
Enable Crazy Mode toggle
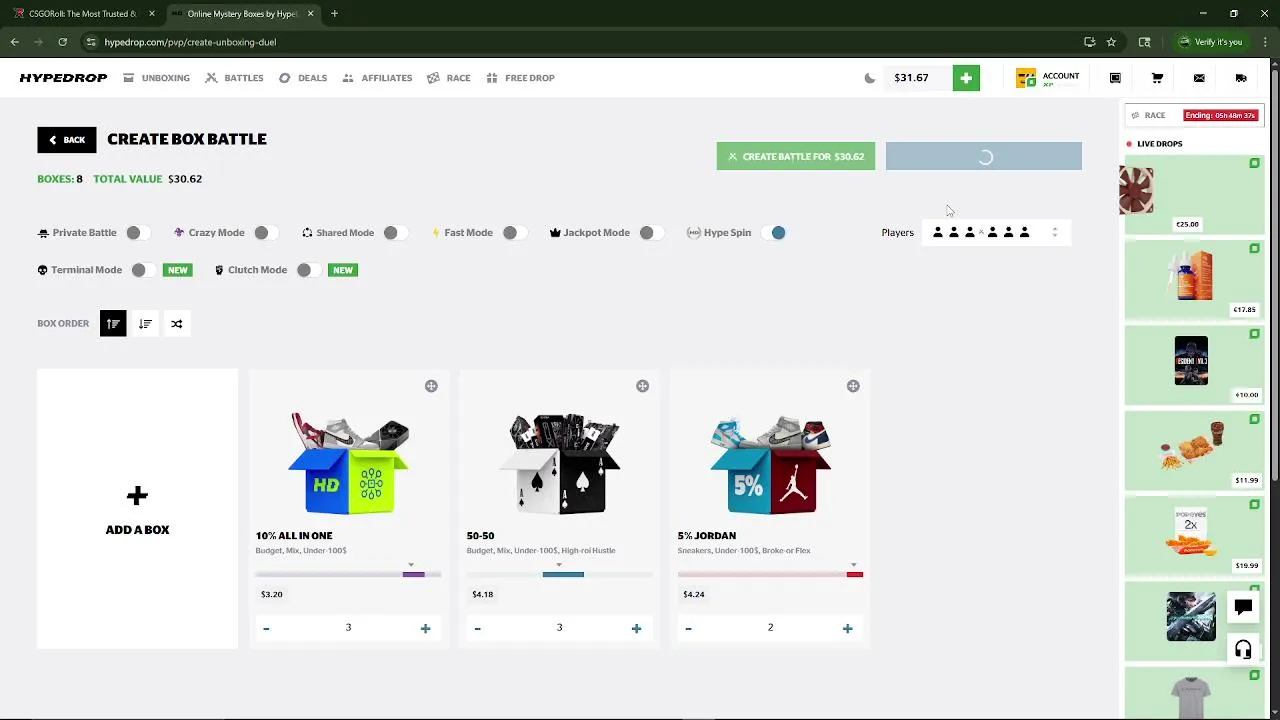pyautogui.click(x=266, y=233)
